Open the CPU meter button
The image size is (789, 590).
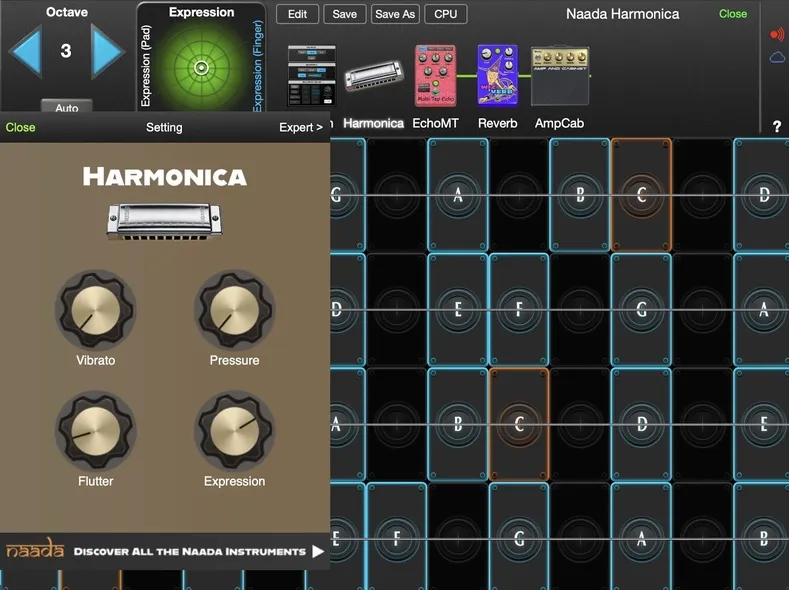click(446, 14)
